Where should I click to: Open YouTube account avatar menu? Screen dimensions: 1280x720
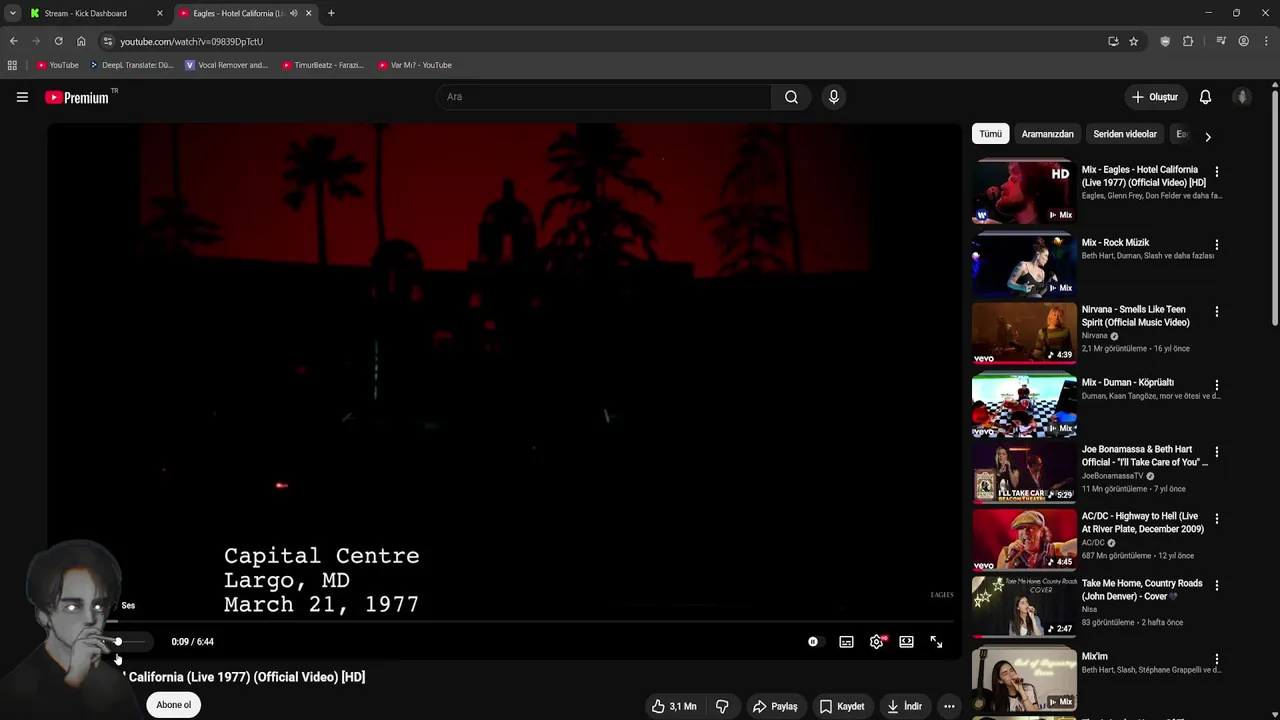(x=1242, y=97)
